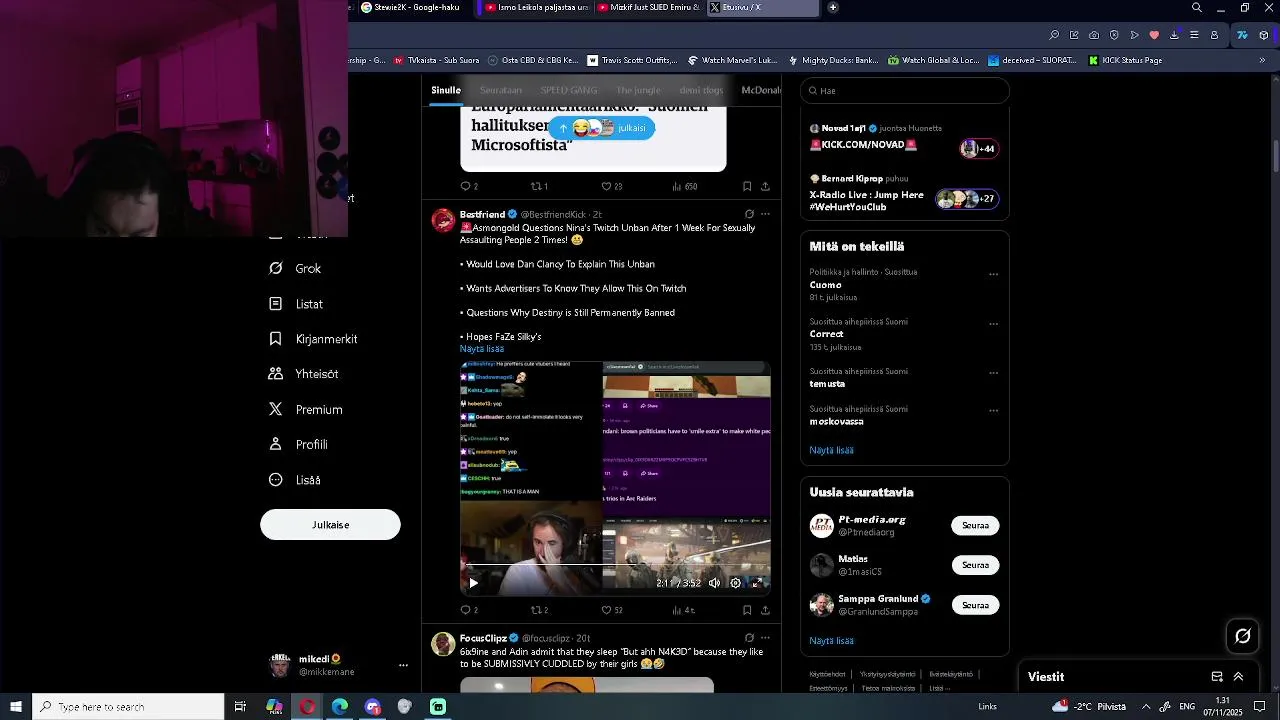Bookmark the top Microsoft article post
This screenshot has width=1280, height=720.
(x=747, y=186)
